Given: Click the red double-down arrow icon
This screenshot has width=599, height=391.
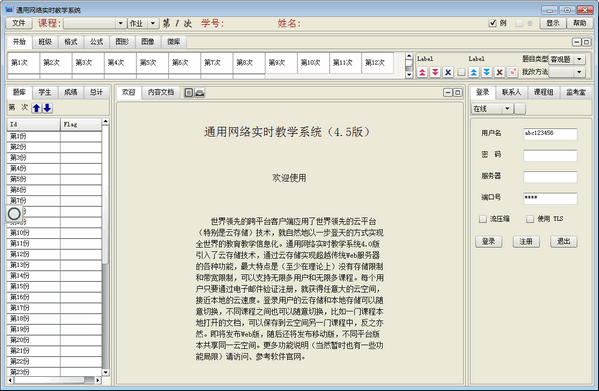Looking at the screenshot, I should [435, 72].
